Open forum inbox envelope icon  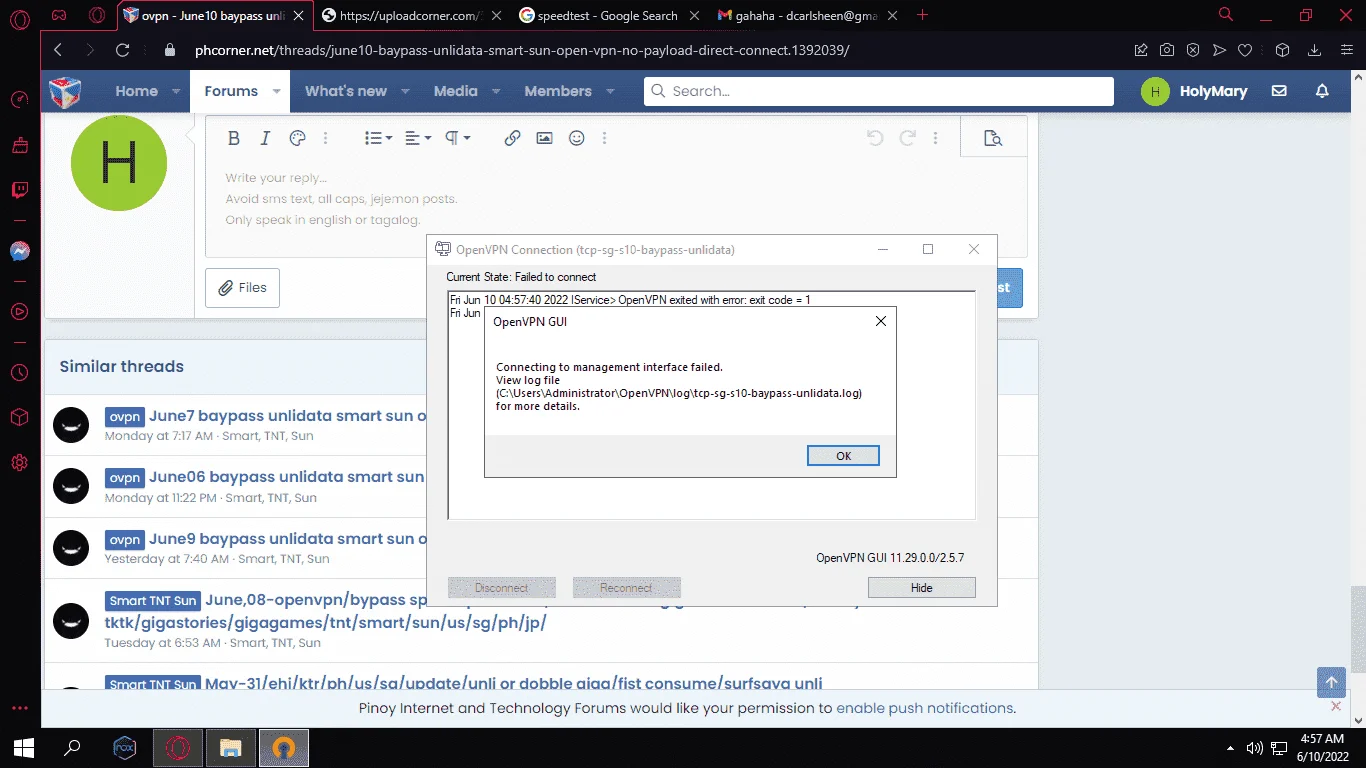[1279, 91]
